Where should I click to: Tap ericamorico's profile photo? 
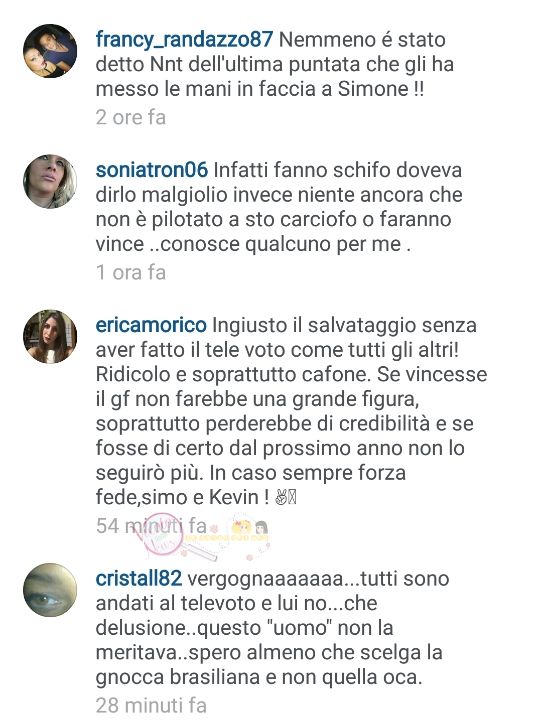(x=50, y=337)
